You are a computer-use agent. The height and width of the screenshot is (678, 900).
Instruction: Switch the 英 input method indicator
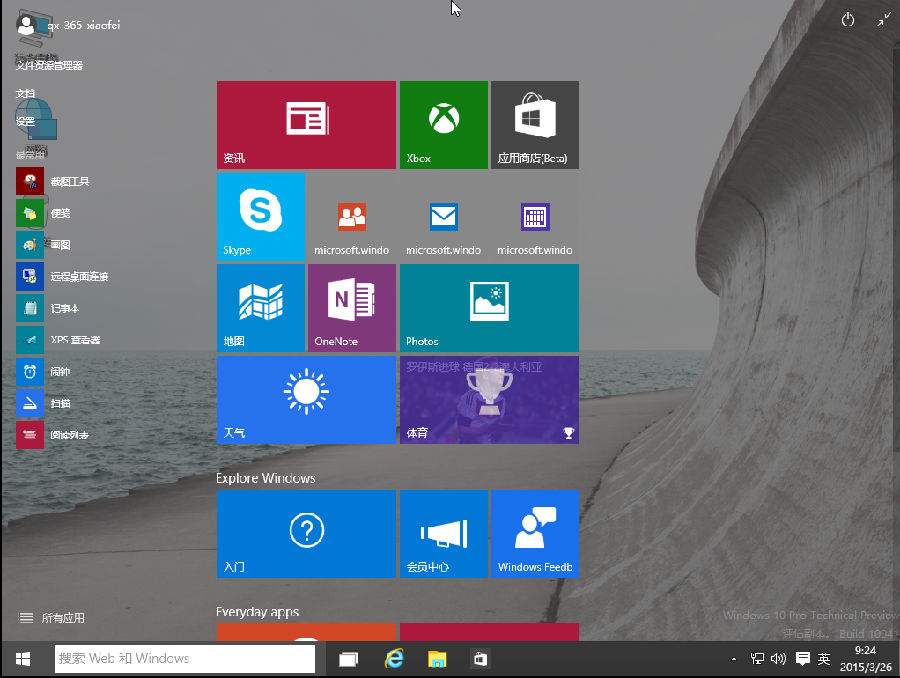824,658
